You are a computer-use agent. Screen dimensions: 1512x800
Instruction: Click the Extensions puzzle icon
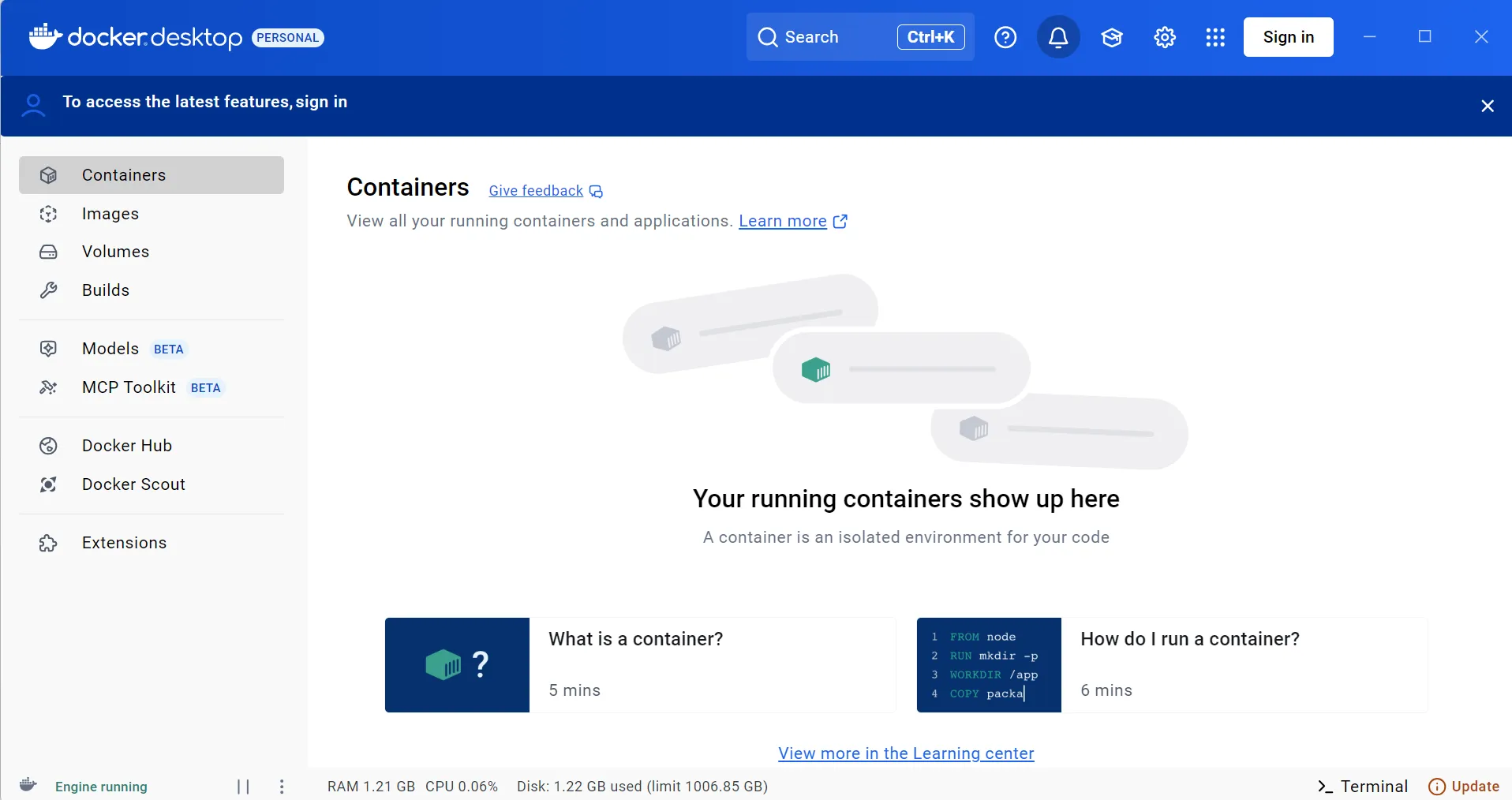48,543
